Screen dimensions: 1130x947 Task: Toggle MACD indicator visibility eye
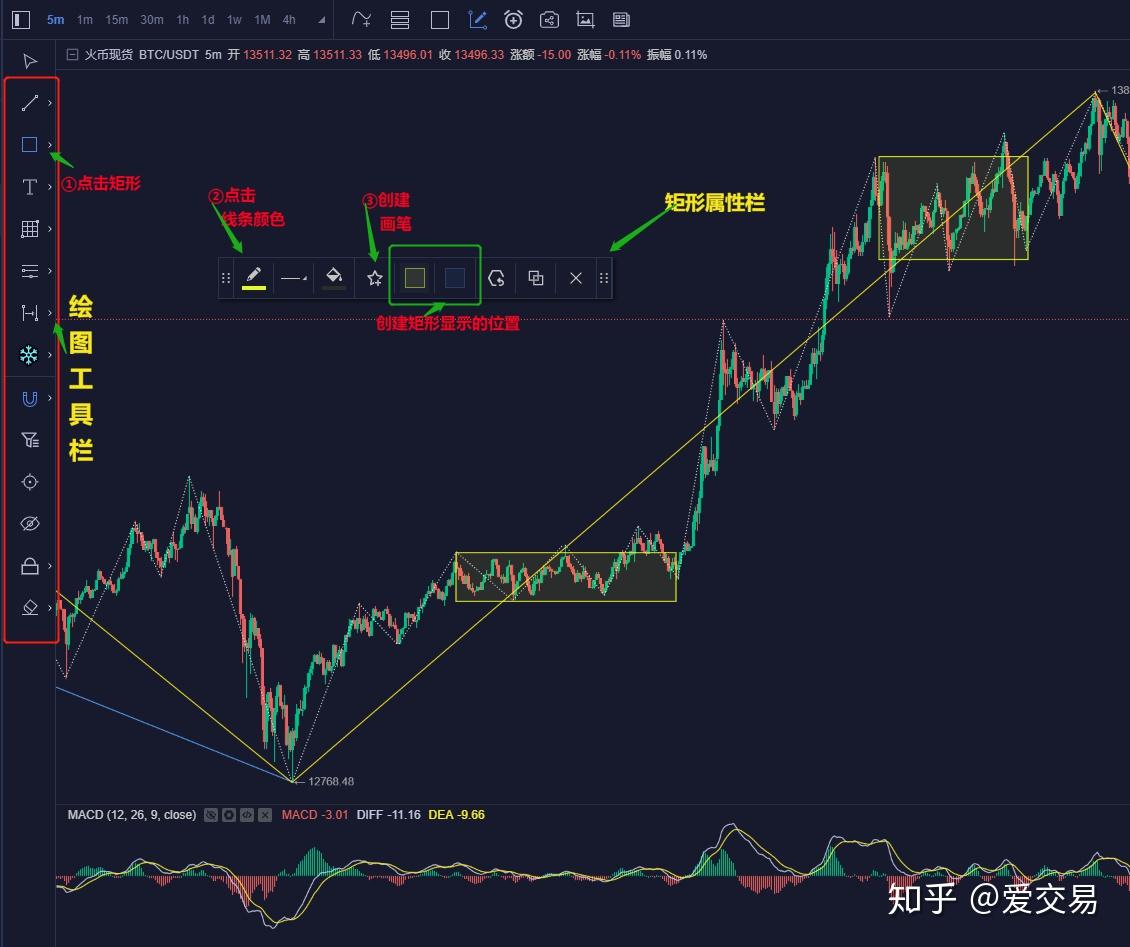pos(210,815)
